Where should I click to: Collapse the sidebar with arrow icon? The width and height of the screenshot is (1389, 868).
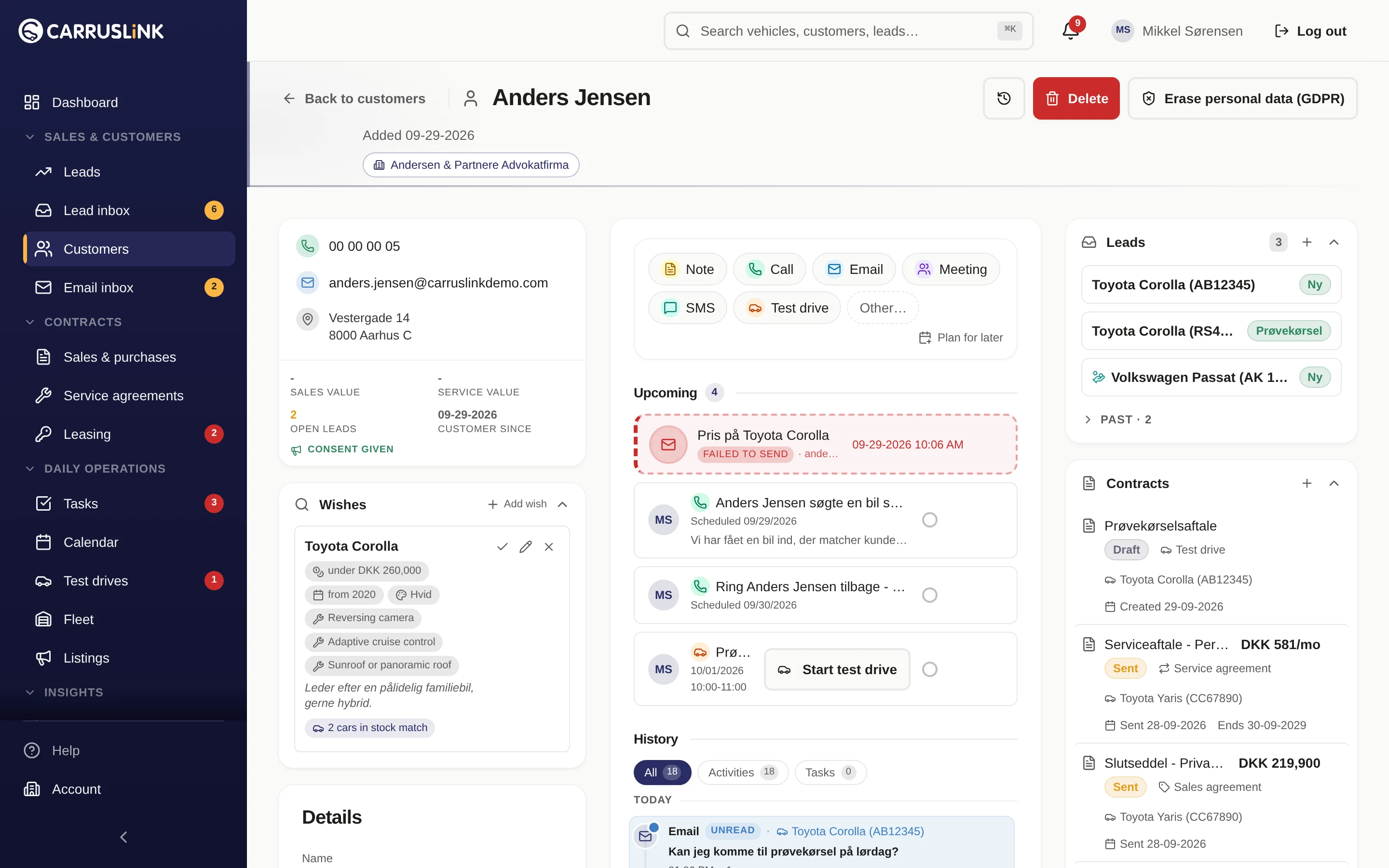(123, 837)
